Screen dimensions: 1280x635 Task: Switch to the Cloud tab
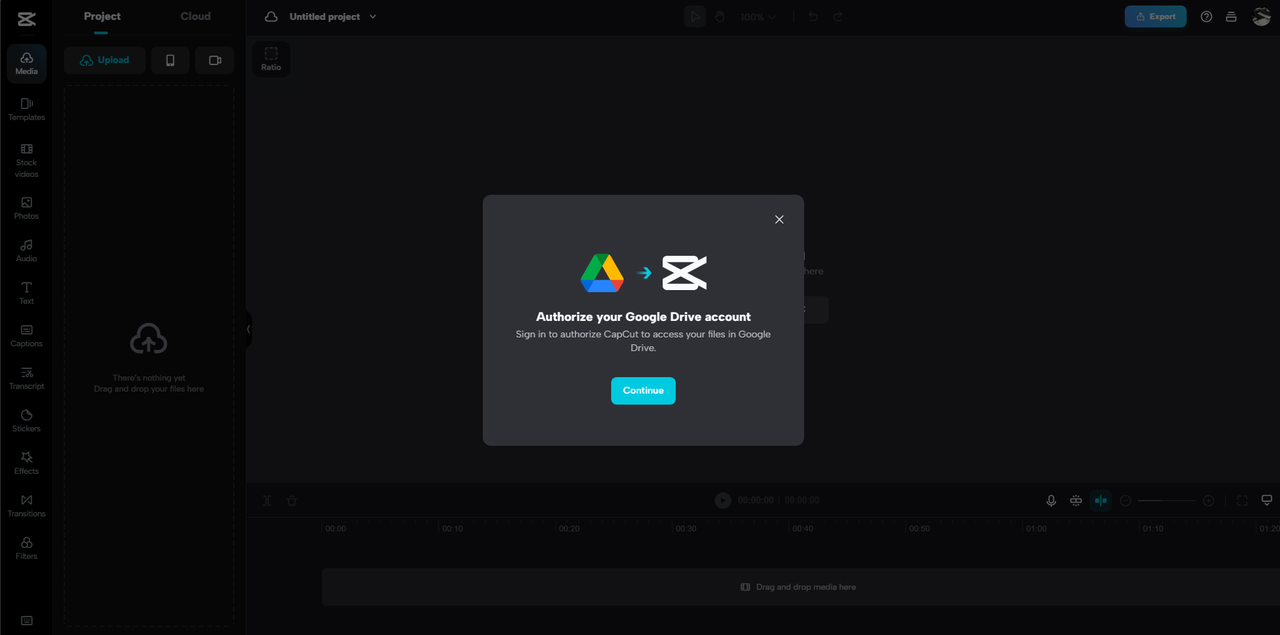(195, 16)
